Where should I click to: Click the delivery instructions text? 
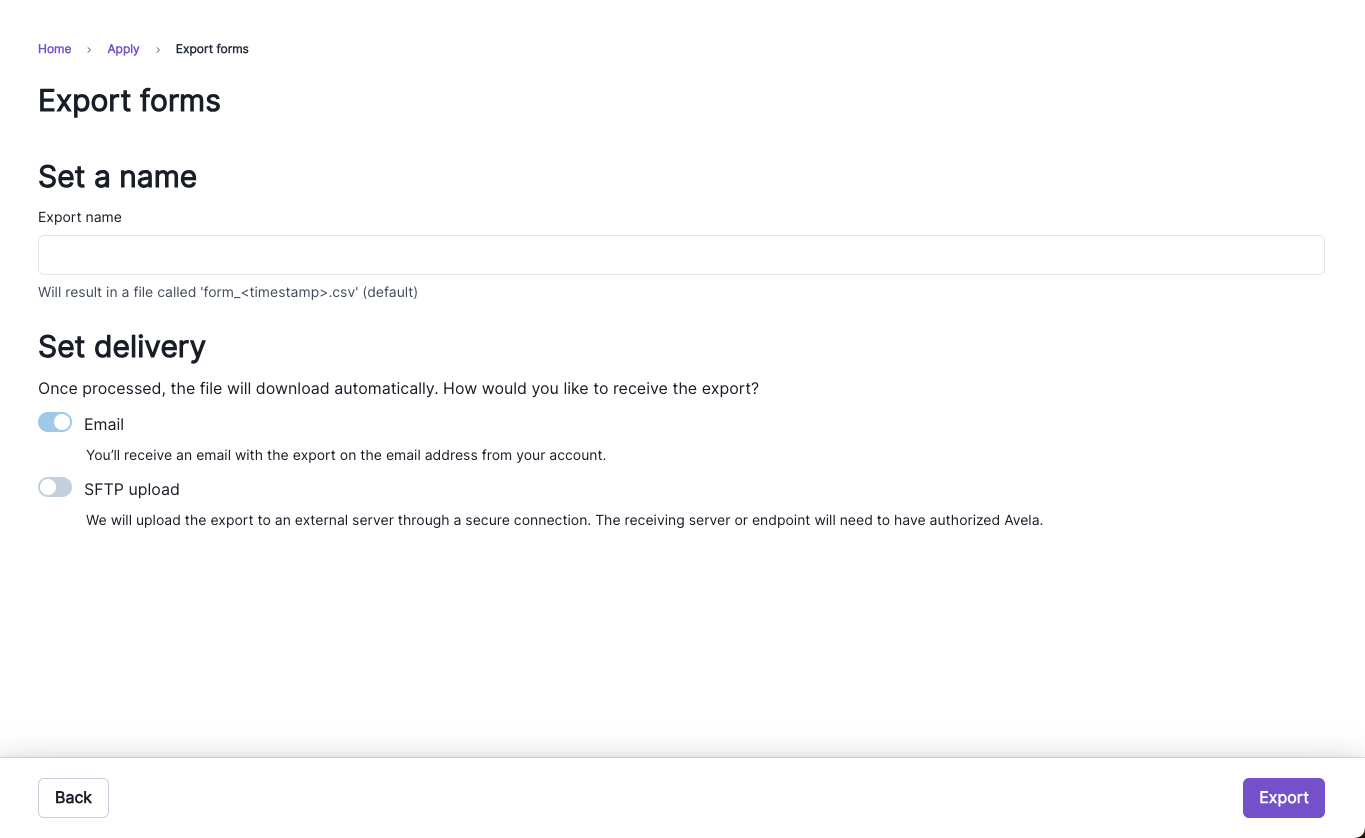pyautogui.click(x=398, y=388)
